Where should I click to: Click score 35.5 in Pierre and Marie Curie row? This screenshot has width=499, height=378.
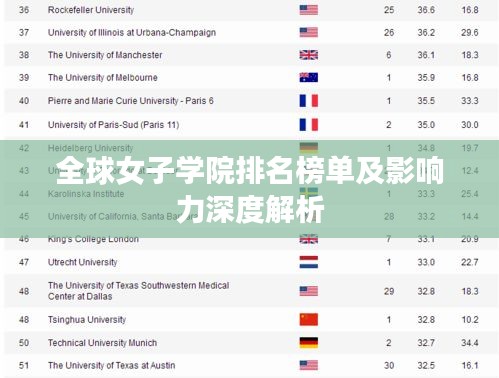point(426,100)
